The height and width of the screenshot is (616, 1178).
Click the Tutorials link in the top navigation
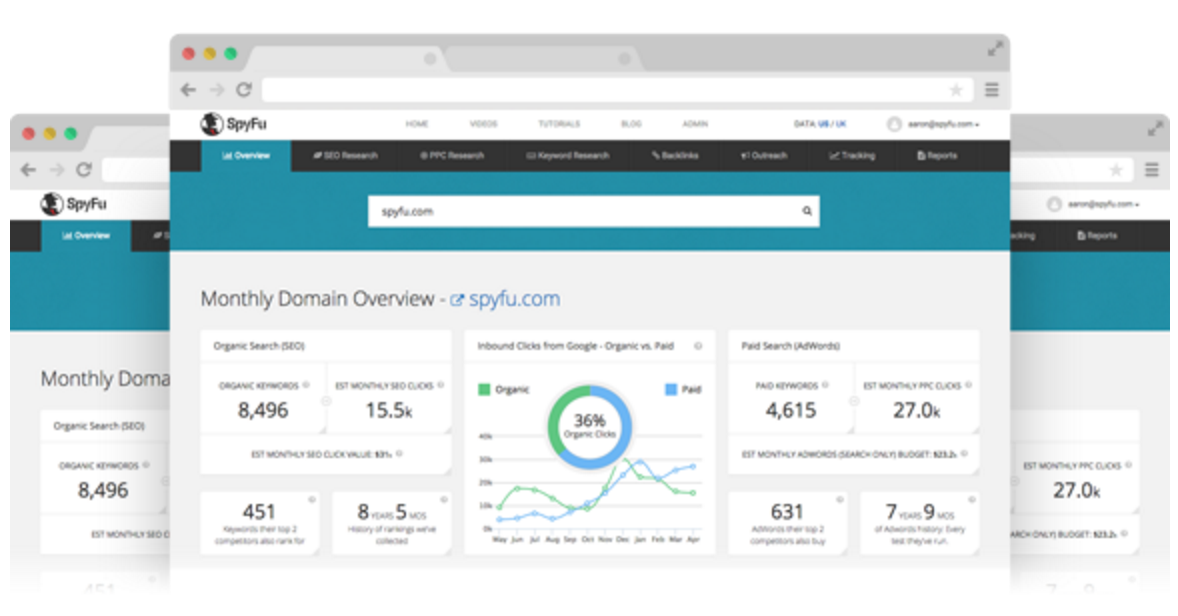559,124
